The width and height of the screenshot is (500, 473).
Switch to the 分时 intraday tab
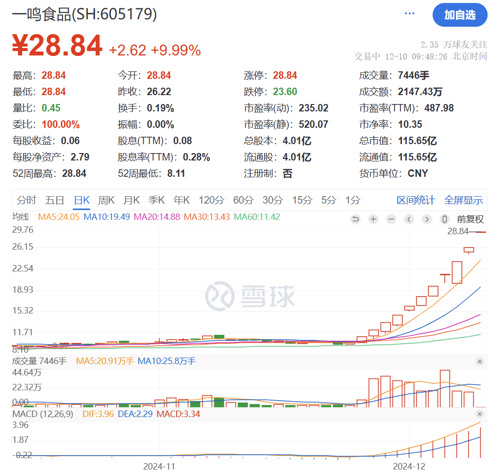click(x=26, y=200)
